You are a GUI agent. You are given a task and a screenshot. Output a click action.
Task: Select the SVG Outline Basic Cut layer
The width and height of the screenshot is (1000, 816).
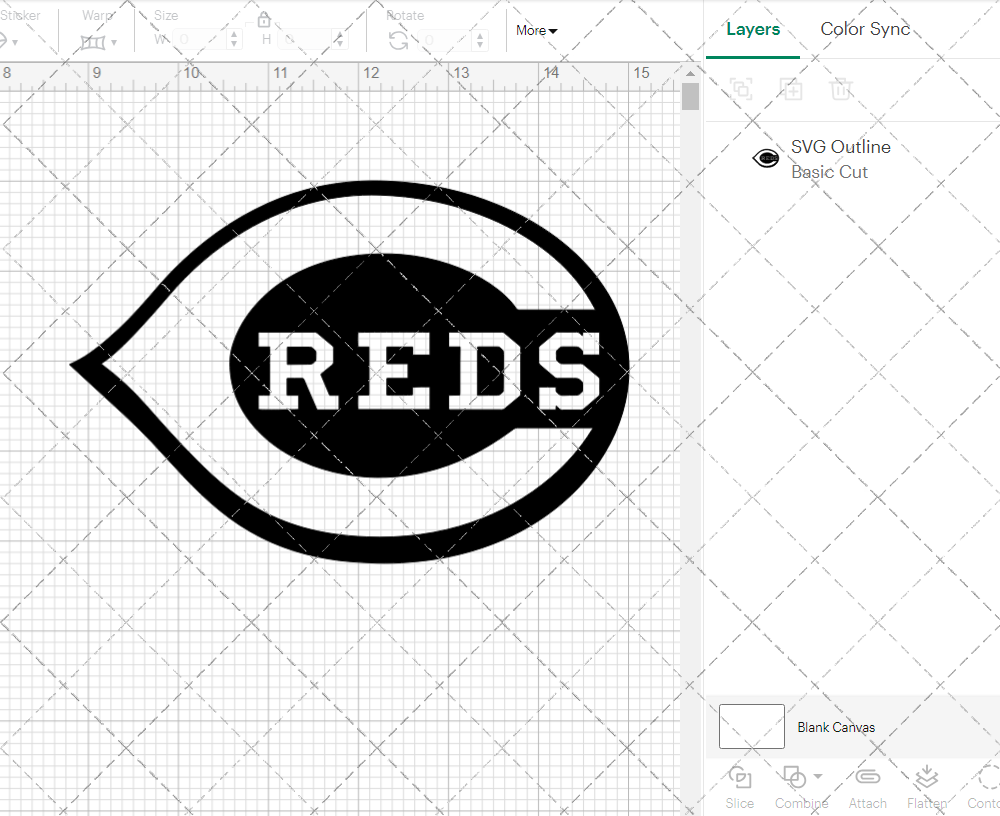pyautogui.click(x=840, y=158)
